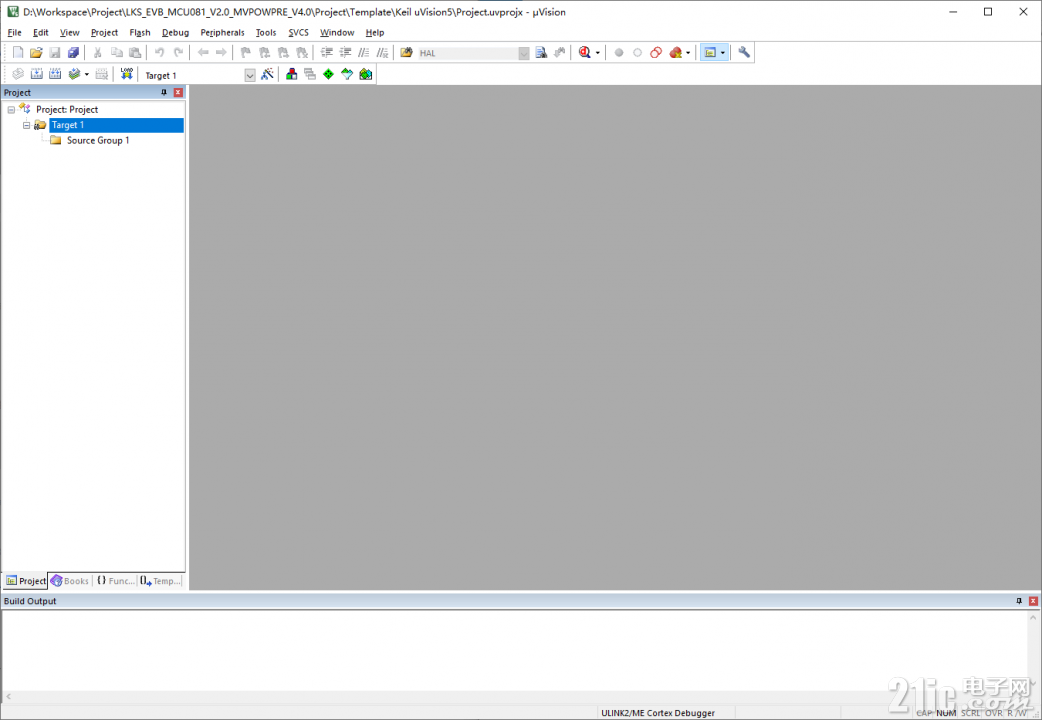The width and height of the screenshot is (1042, 720).
Task: Pin the Project panel with the pushpin
Action: tap(164, 92)
